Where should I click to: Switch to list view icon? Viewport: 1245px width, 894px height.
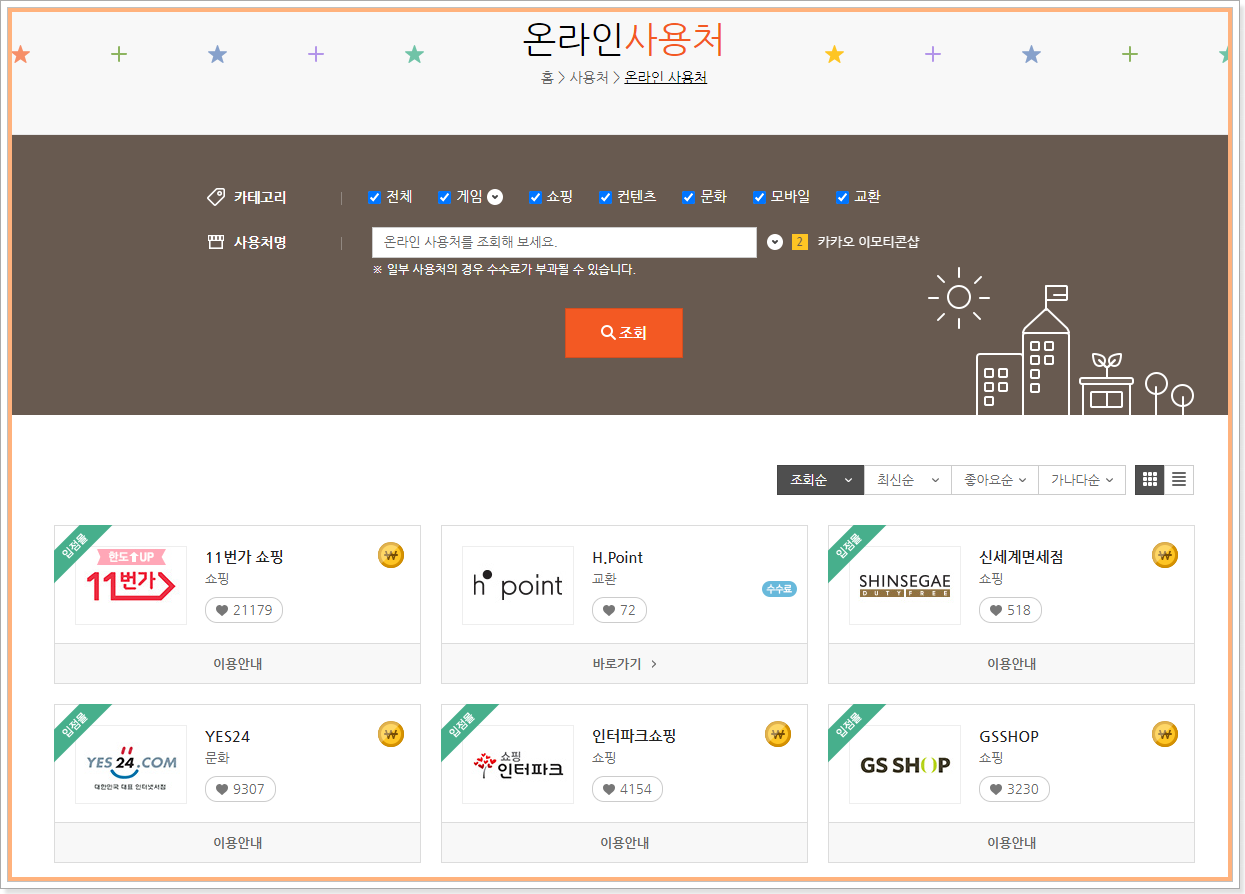pos(1179,480)
